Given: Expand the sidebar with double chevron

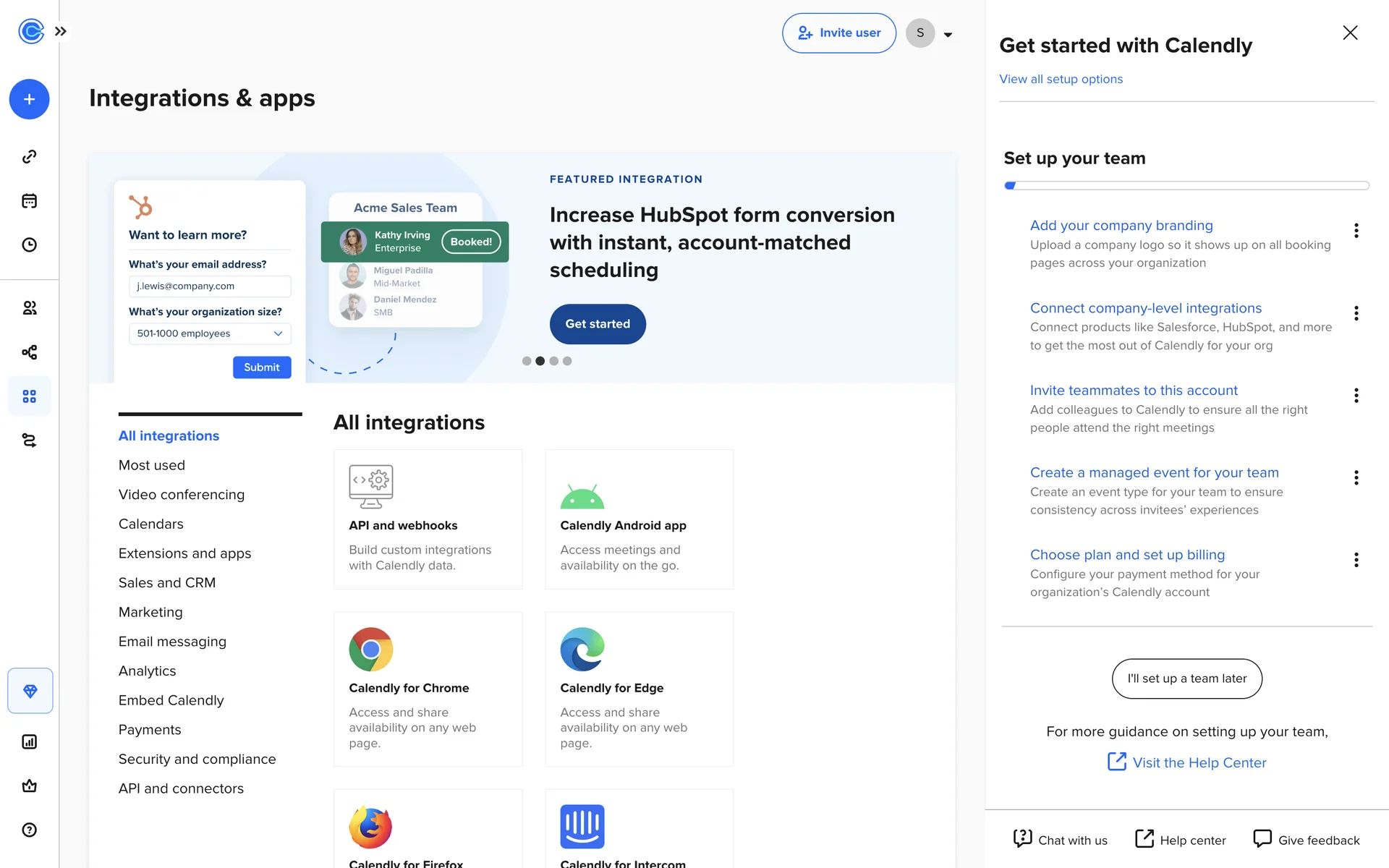Looking at the screenshot, I should [x=61, y=31].
